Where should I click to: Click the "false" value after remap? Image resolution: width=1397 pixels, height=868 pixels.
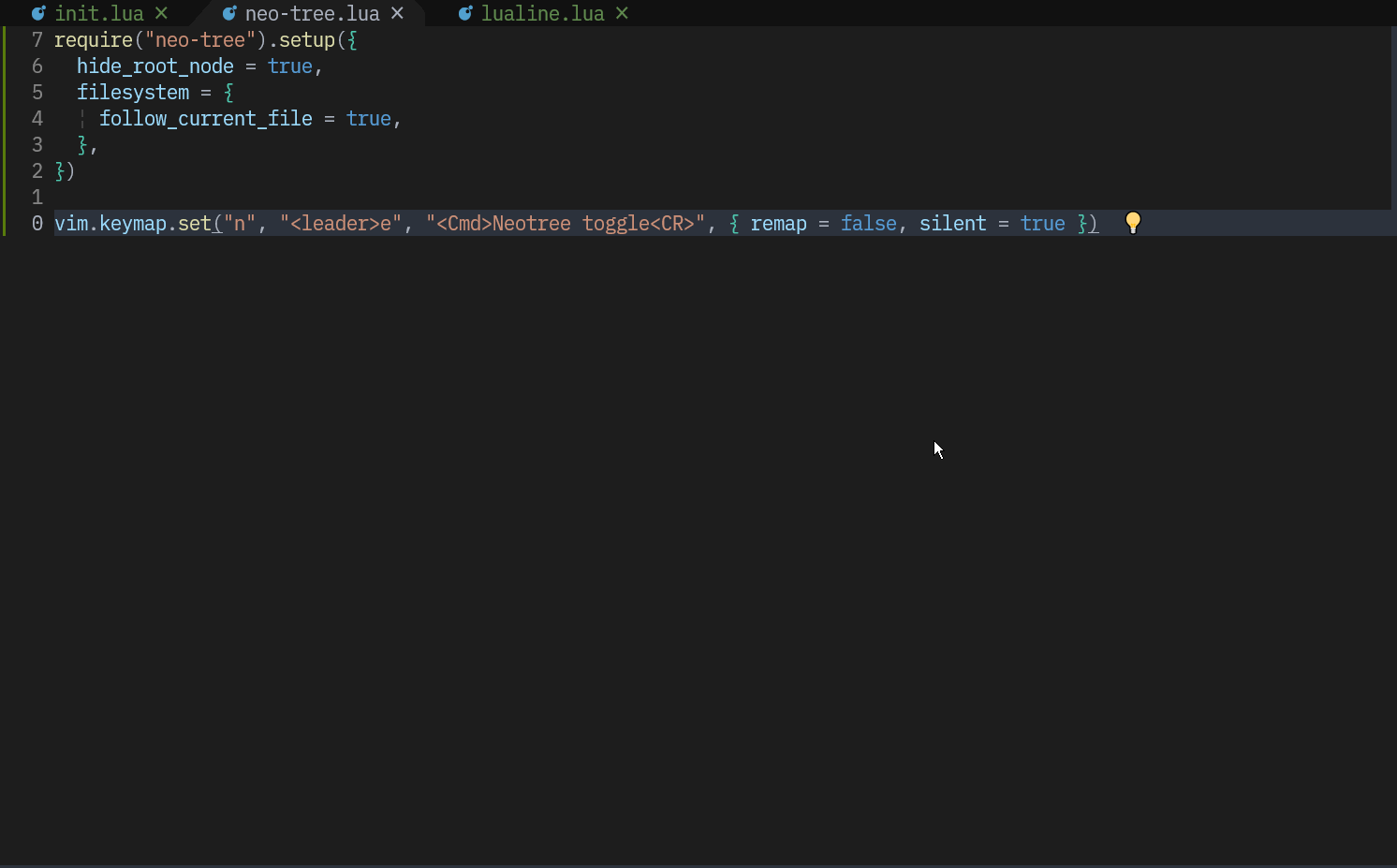click(869, 224)
